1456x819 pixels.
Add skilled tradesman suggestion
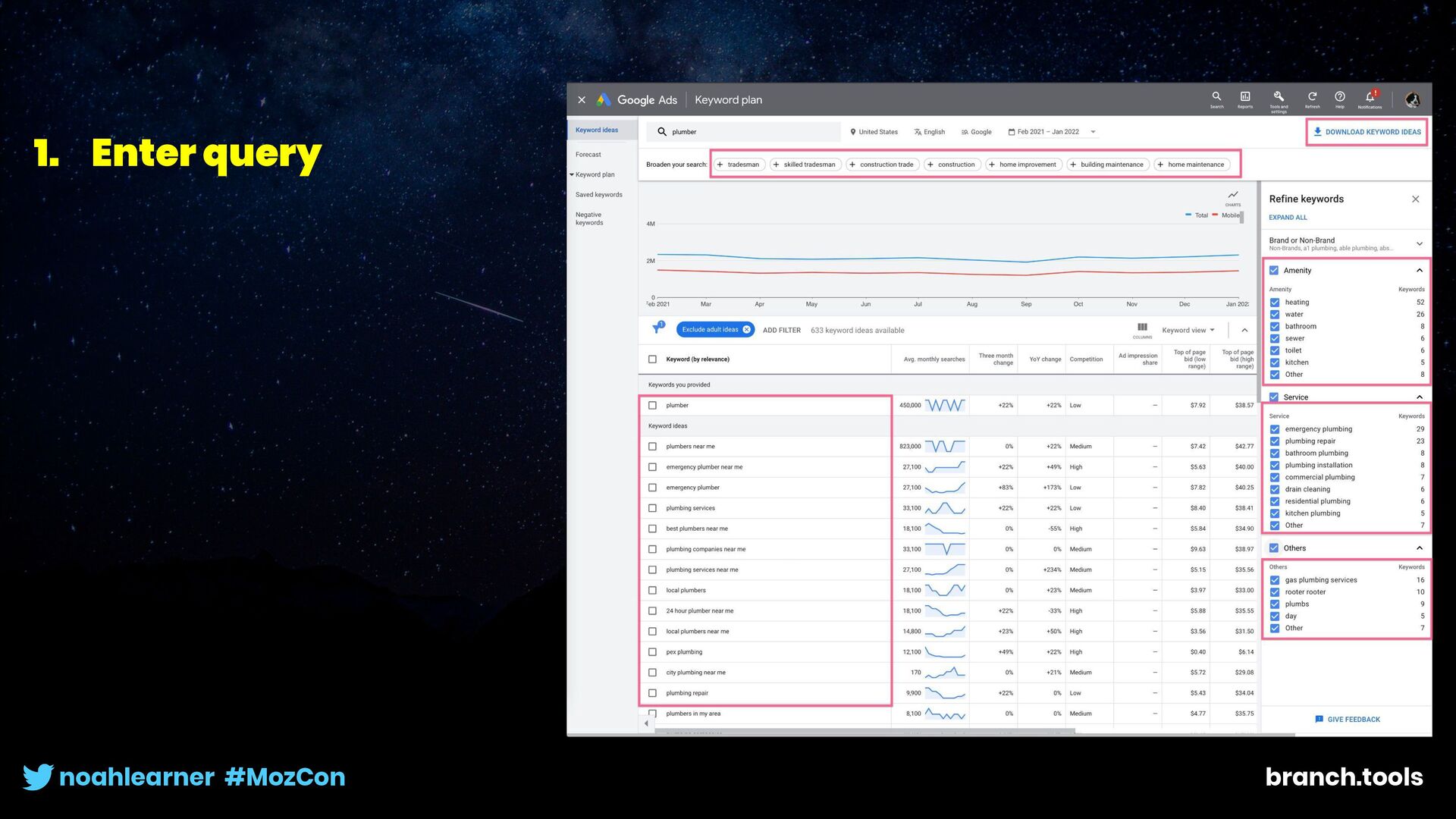click(805, 165)
